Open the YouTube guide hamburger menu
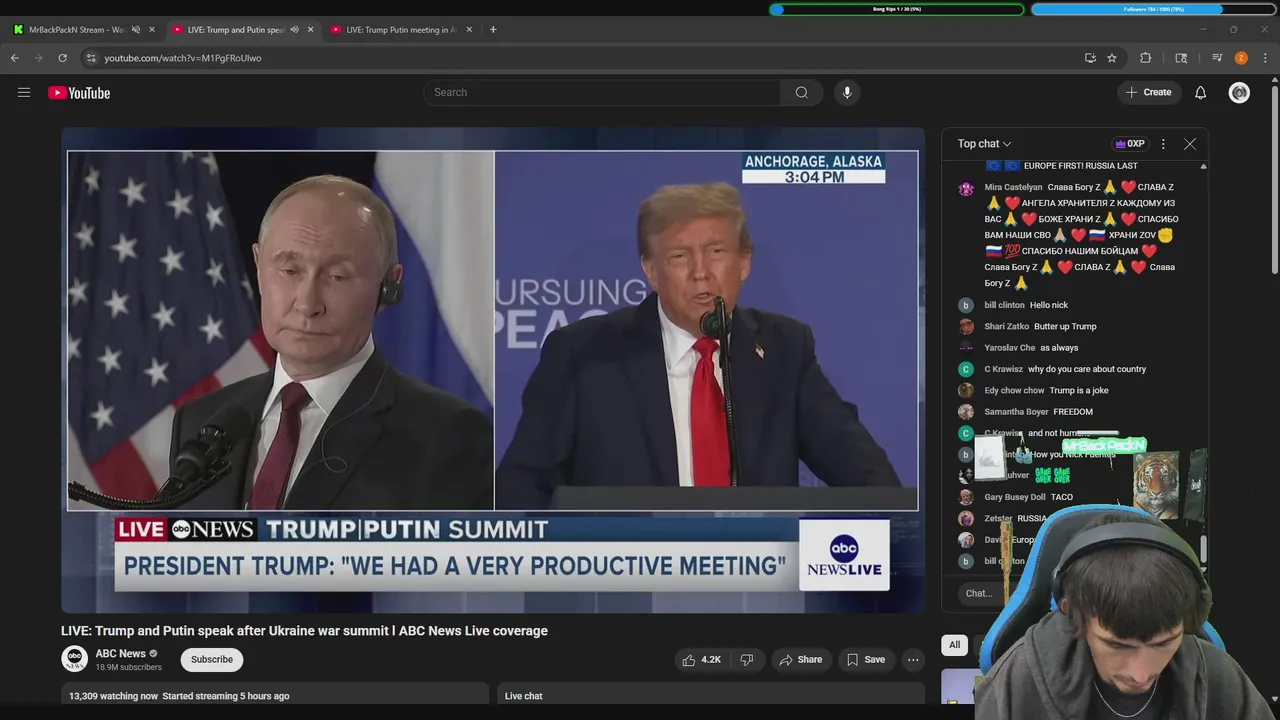 [x=24, y=92]
